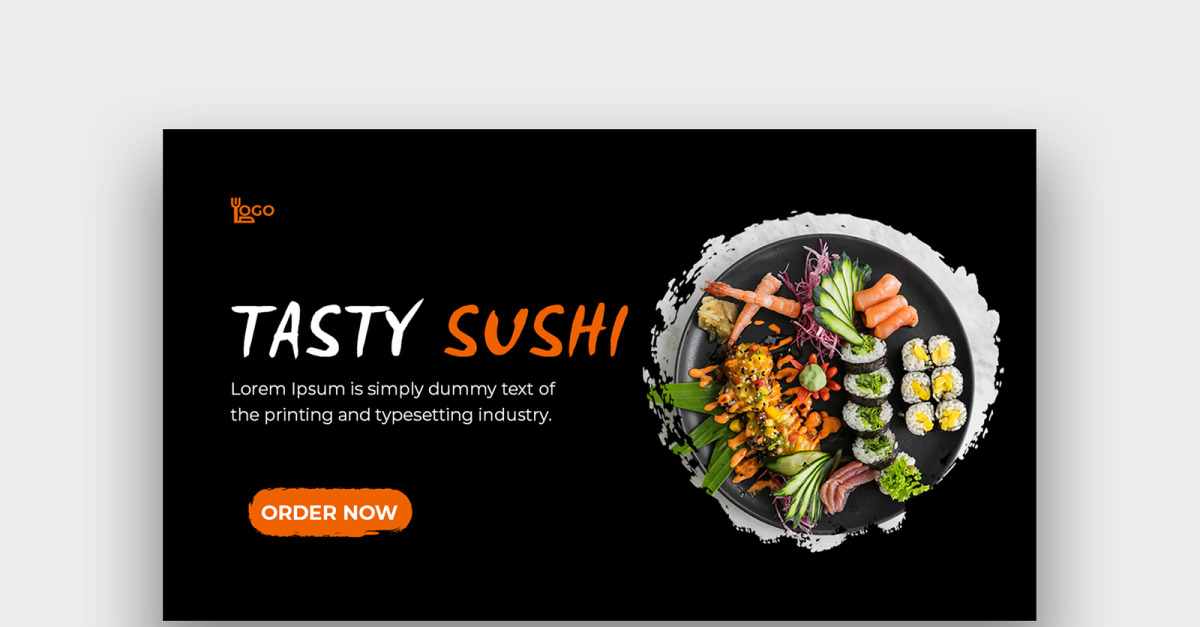Select the orange SUSHI heading word
This screenshot has height=627, width=1200.
(536, 331)
